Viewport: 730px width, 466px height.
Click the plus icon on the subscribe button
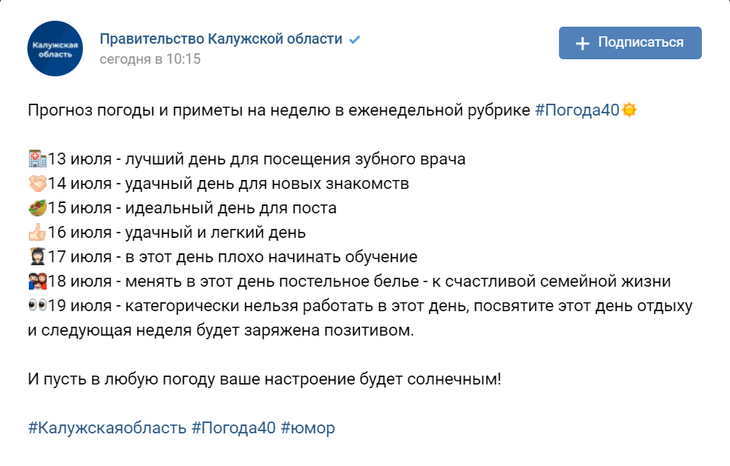click(x=583, y=43)
